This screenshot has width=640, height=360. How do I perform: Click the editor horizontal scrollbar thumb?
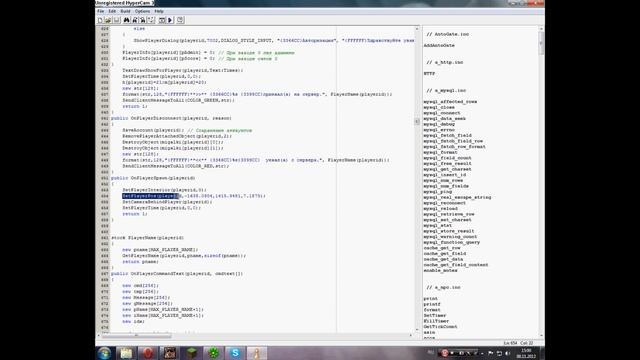tap(136, 336)
